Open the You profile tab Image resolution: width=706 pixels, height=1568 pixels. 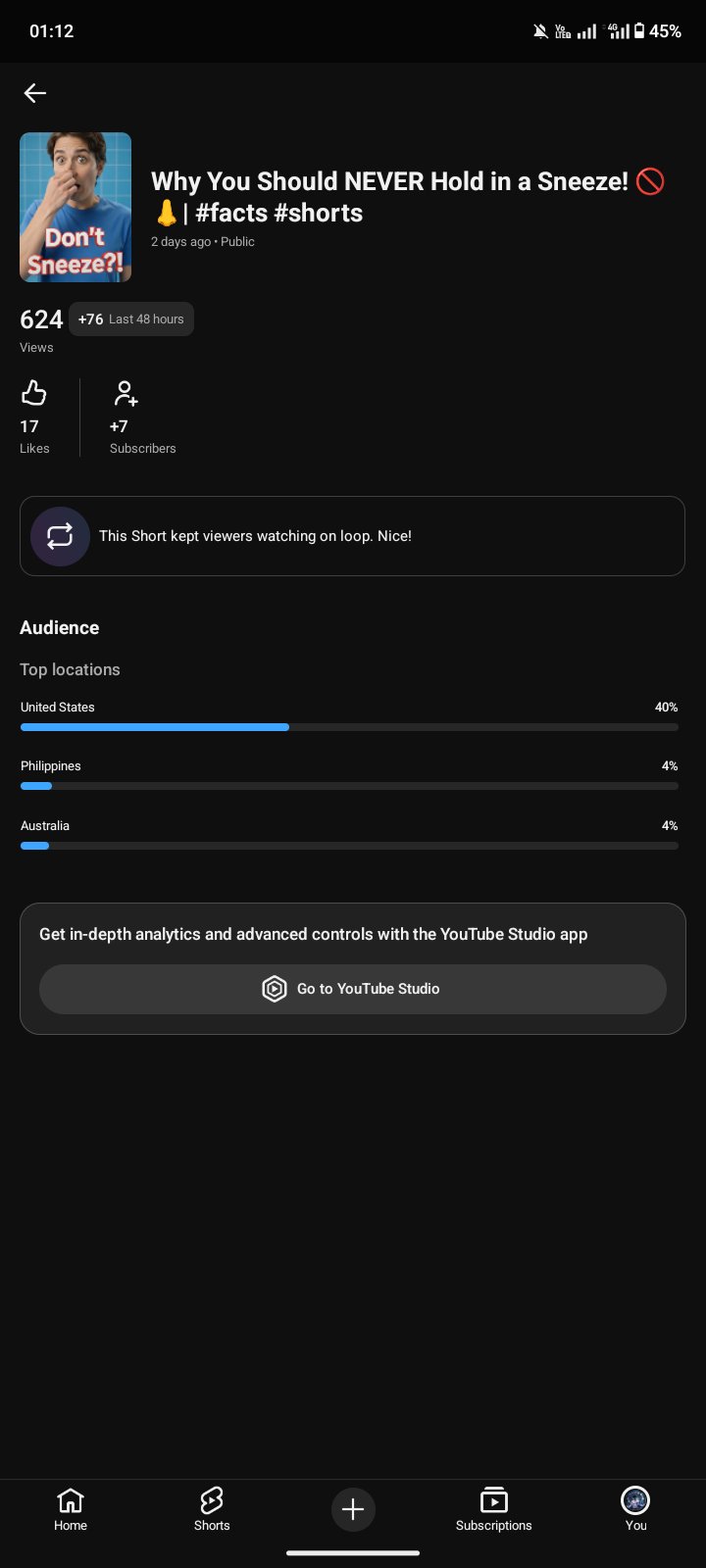pyautogui.click(x=635, y=1509)
